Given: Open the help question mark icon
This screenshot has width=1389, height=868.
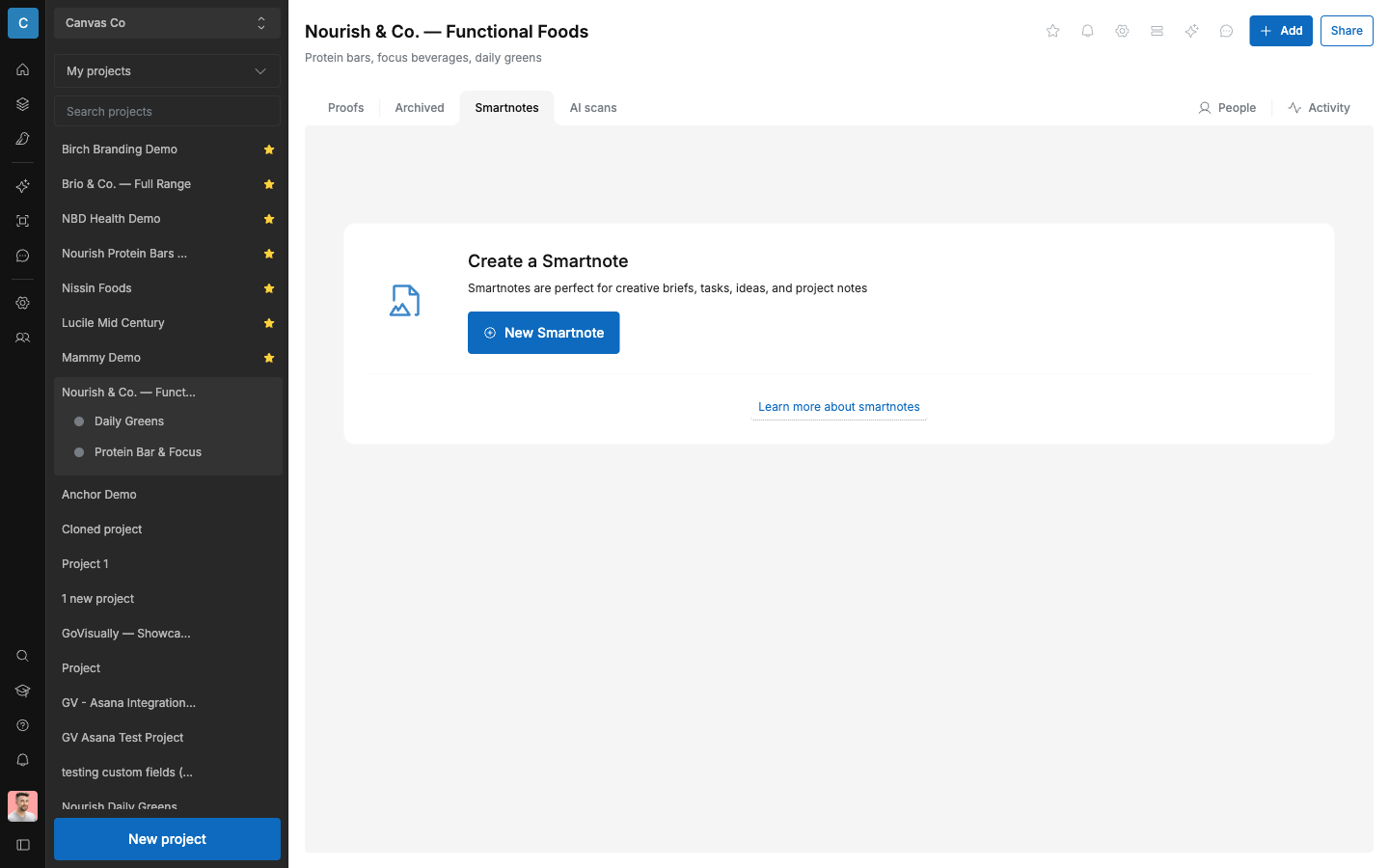Looking at the screenshot, I should point(22,725).
